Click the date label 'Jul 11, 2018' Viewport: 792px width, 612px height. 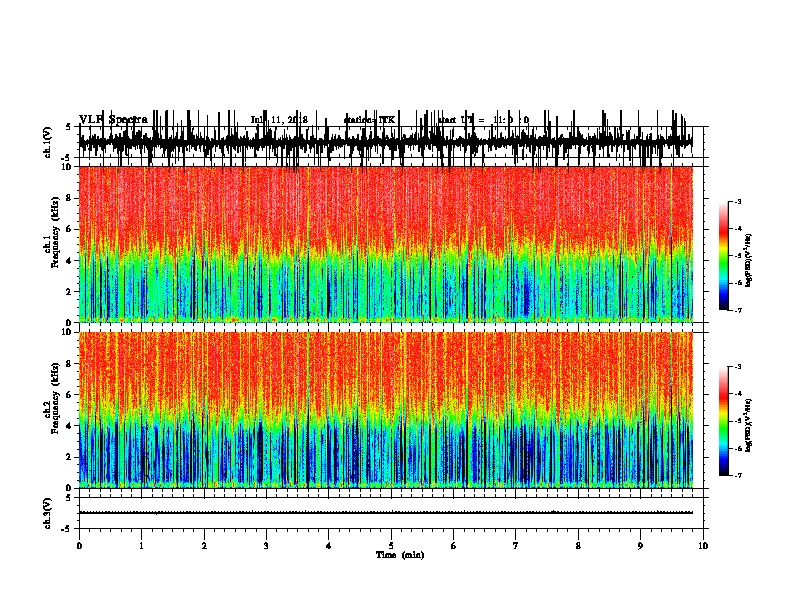point(279,120)
